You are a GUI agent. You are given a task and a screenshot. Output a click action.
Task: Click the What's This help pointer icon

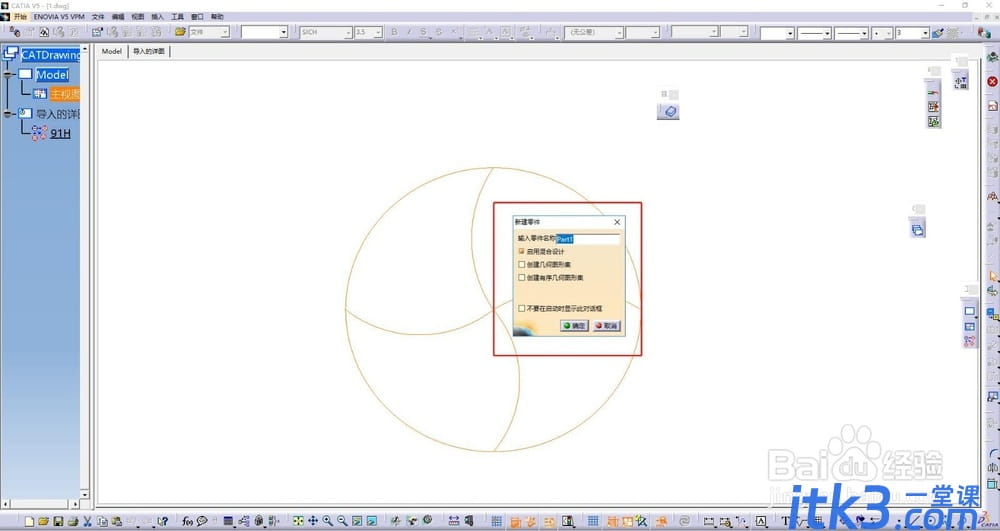(x=163, y=521)
